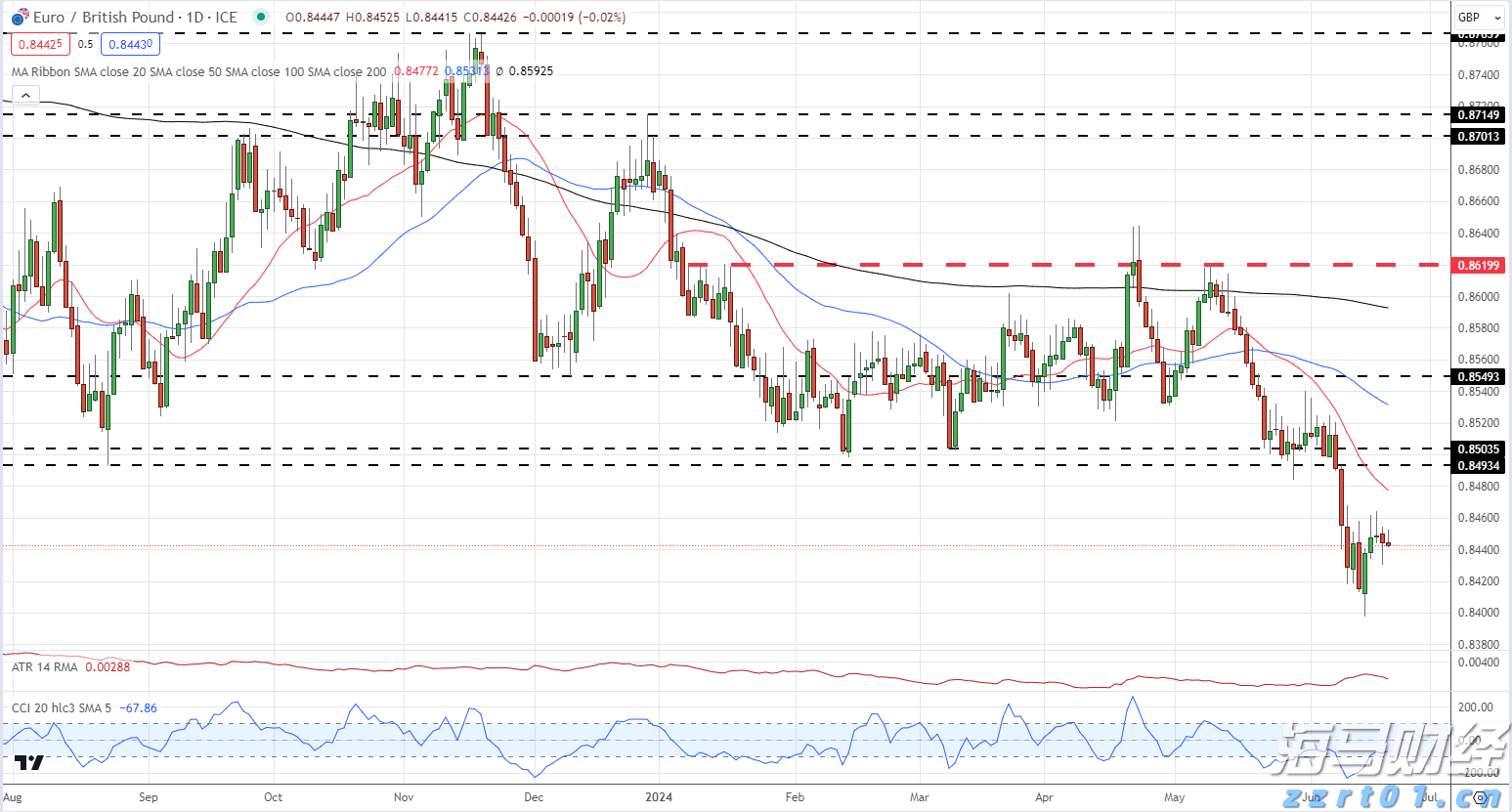The height and width of the screenshot is (812, 1512).
Task: Collapse the indicator legend with chevron arrow
Action: [x=25, y=95]
